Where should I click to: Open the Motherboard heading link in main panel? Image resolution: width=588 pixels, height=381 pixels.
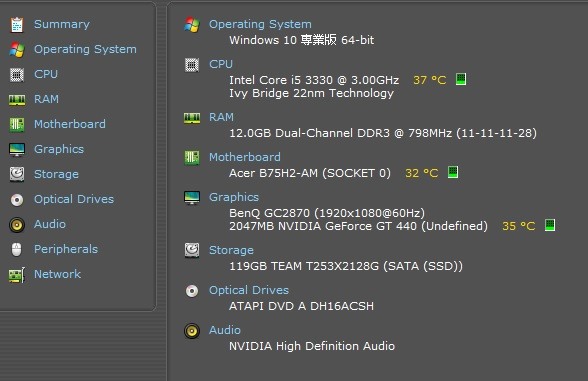244,157
